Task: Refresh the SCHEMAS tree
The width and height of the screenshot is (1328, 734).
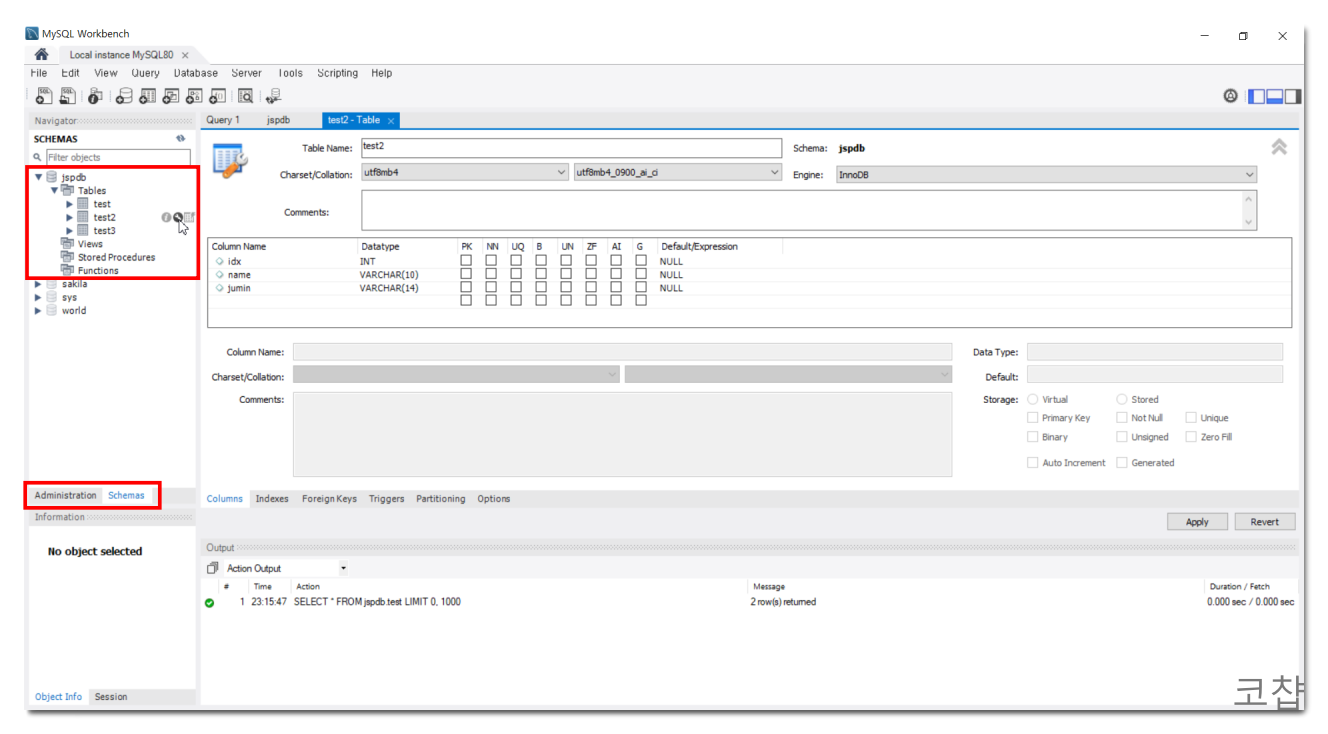Action: (181, 139)
